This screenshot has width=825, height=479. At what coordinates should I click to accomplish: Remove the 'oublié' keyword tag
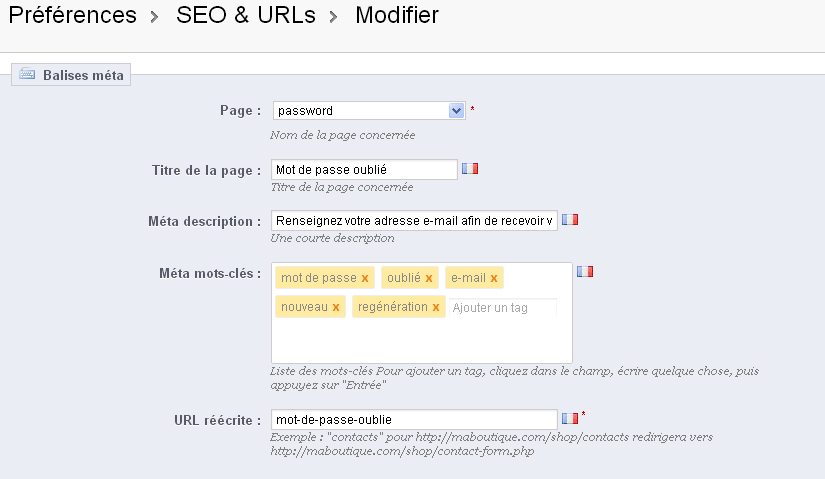tap(429, 278)
